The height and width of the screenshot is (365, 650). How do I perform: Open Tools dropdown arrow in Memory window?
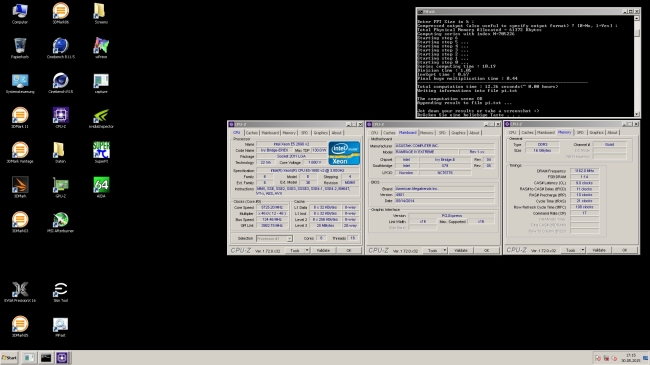pyautogui.click(x=582, y=250)
